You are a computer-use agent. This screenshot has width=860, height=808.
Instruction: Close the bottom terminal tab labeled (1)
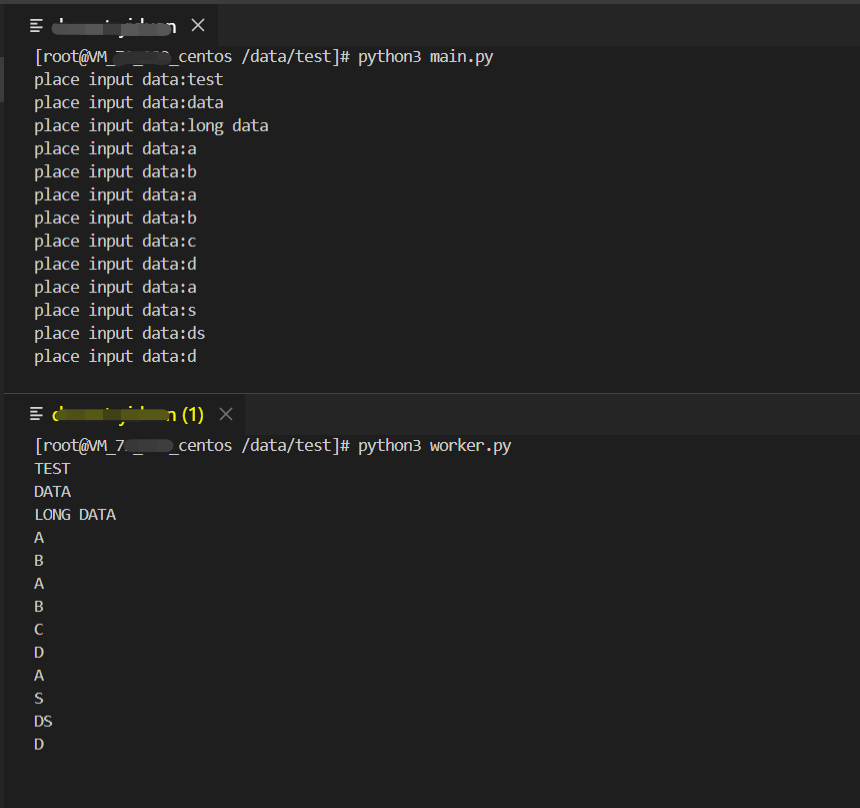point(226,414)
